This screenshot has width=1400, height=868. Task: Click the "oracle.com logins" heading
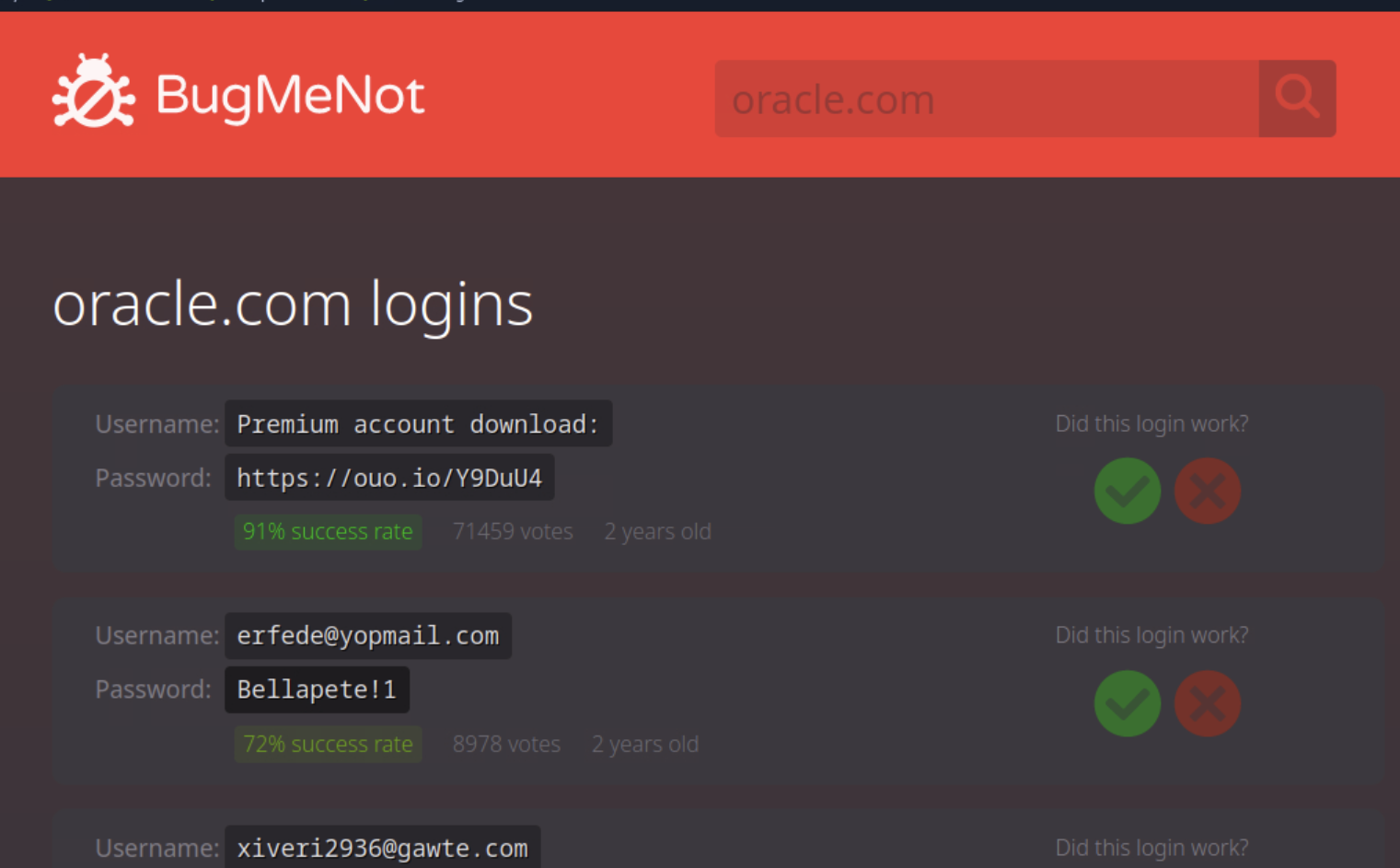pos(293,304)
